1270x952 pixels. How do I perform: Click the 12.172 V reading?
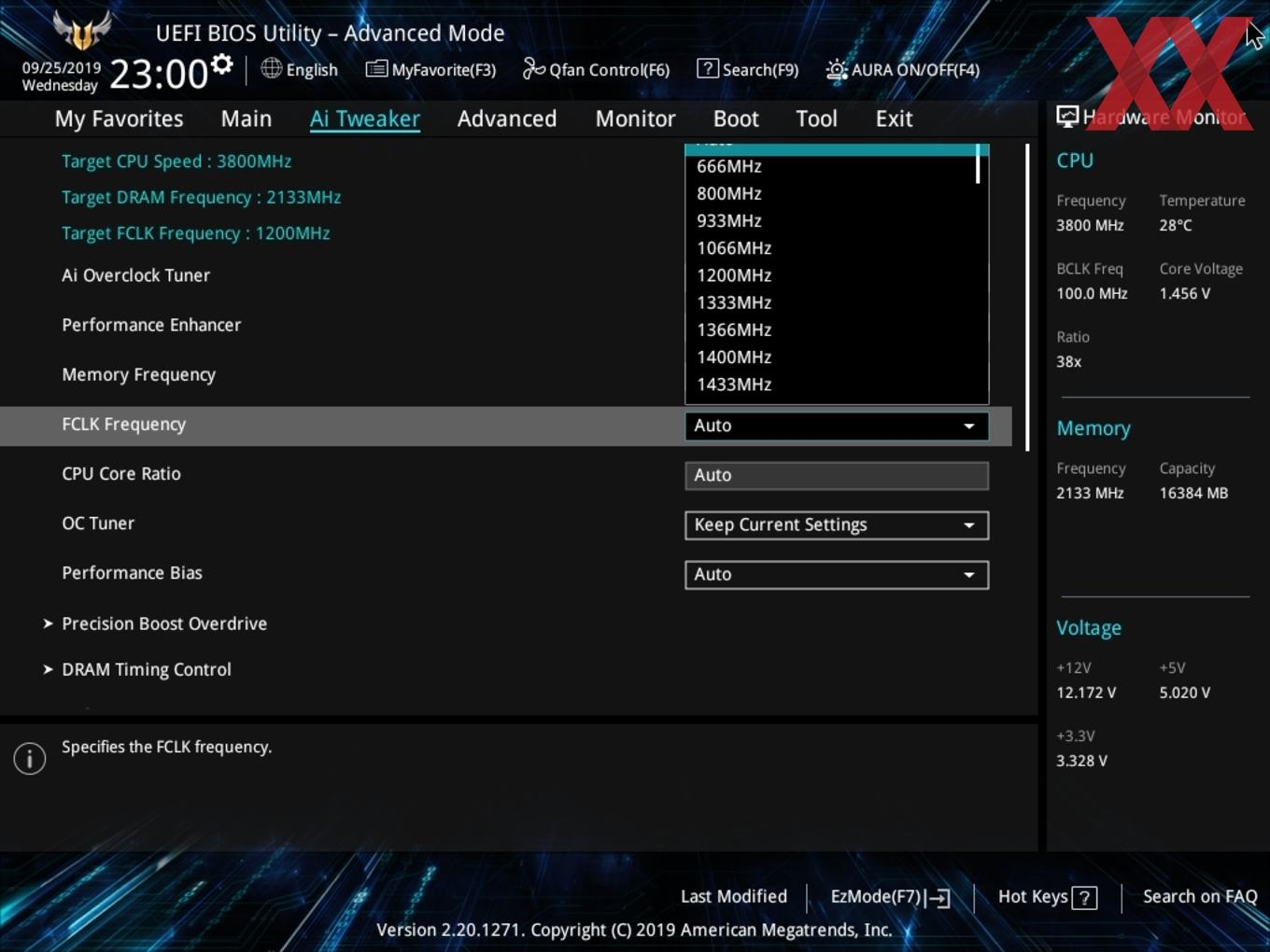click(1086, 693)
